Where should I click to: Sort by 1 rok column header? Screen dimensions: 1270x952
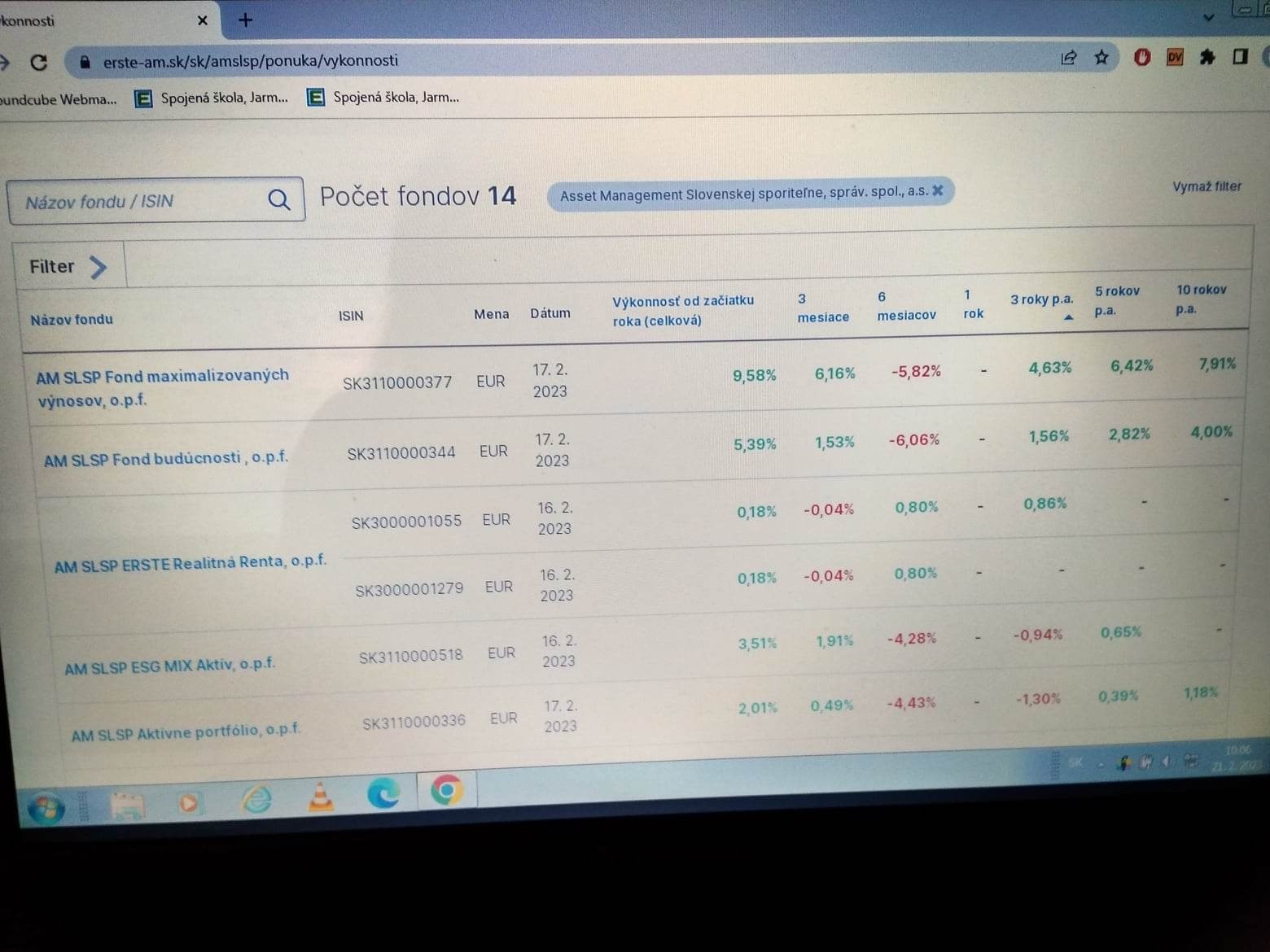(973, 304)
